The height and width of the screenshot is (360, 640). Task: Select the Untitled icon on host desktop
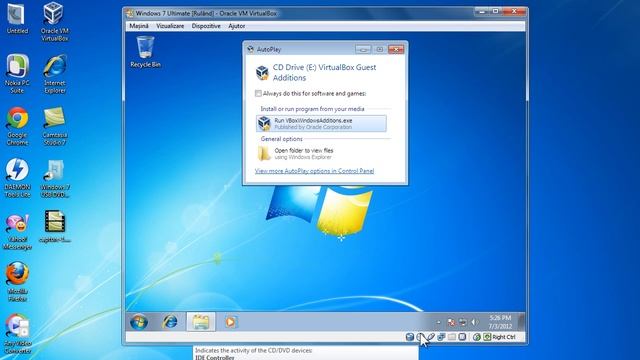[x=17, y=18]
